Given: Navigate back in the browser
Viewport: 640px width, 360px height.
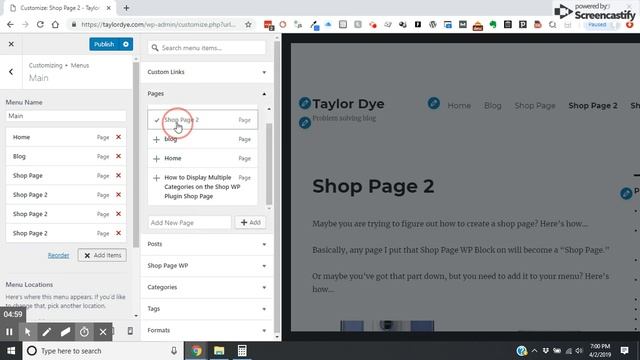Looking at the screenshot, I should point(10,24).
